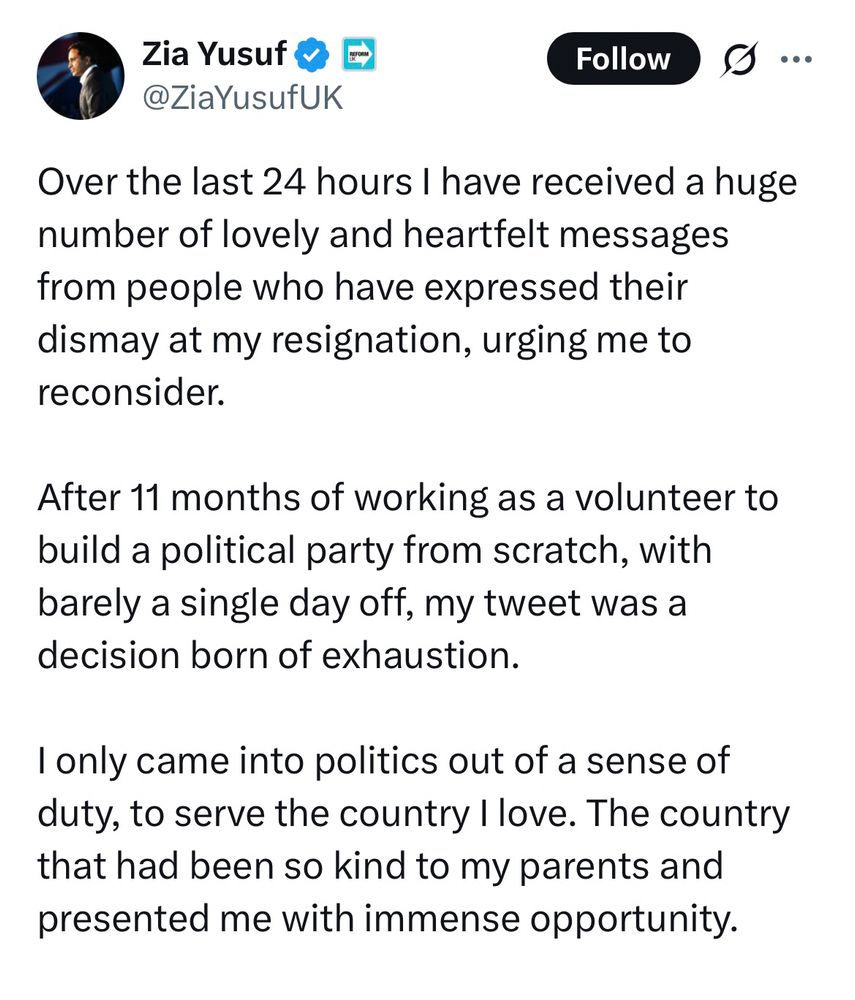The height and width of the screenshot is (1000, 855).
Task: Follow Zia Yusuf's account
Action: click(623, 59)
